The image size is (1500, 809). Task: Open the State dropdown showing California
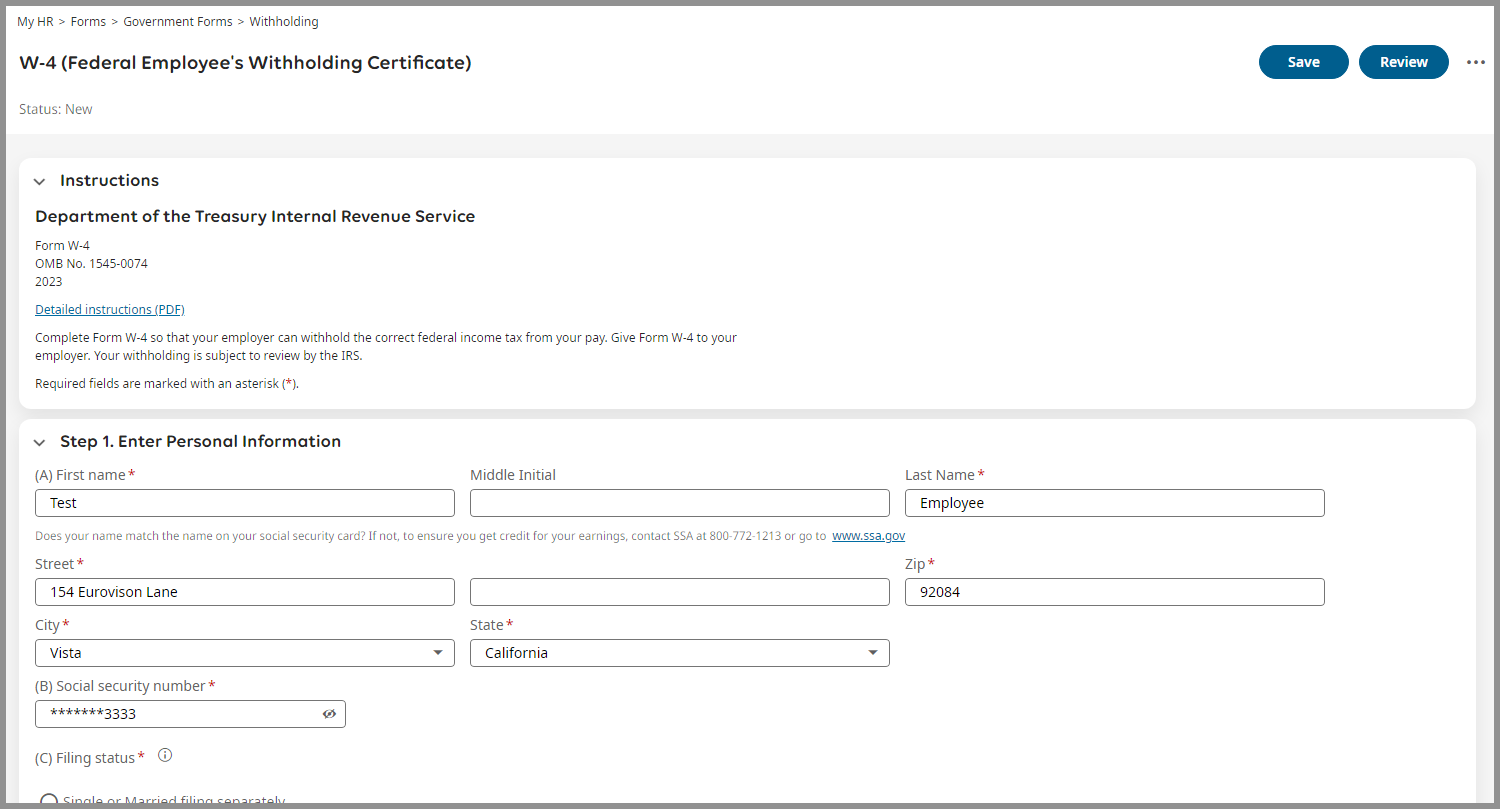click(679, 653)
